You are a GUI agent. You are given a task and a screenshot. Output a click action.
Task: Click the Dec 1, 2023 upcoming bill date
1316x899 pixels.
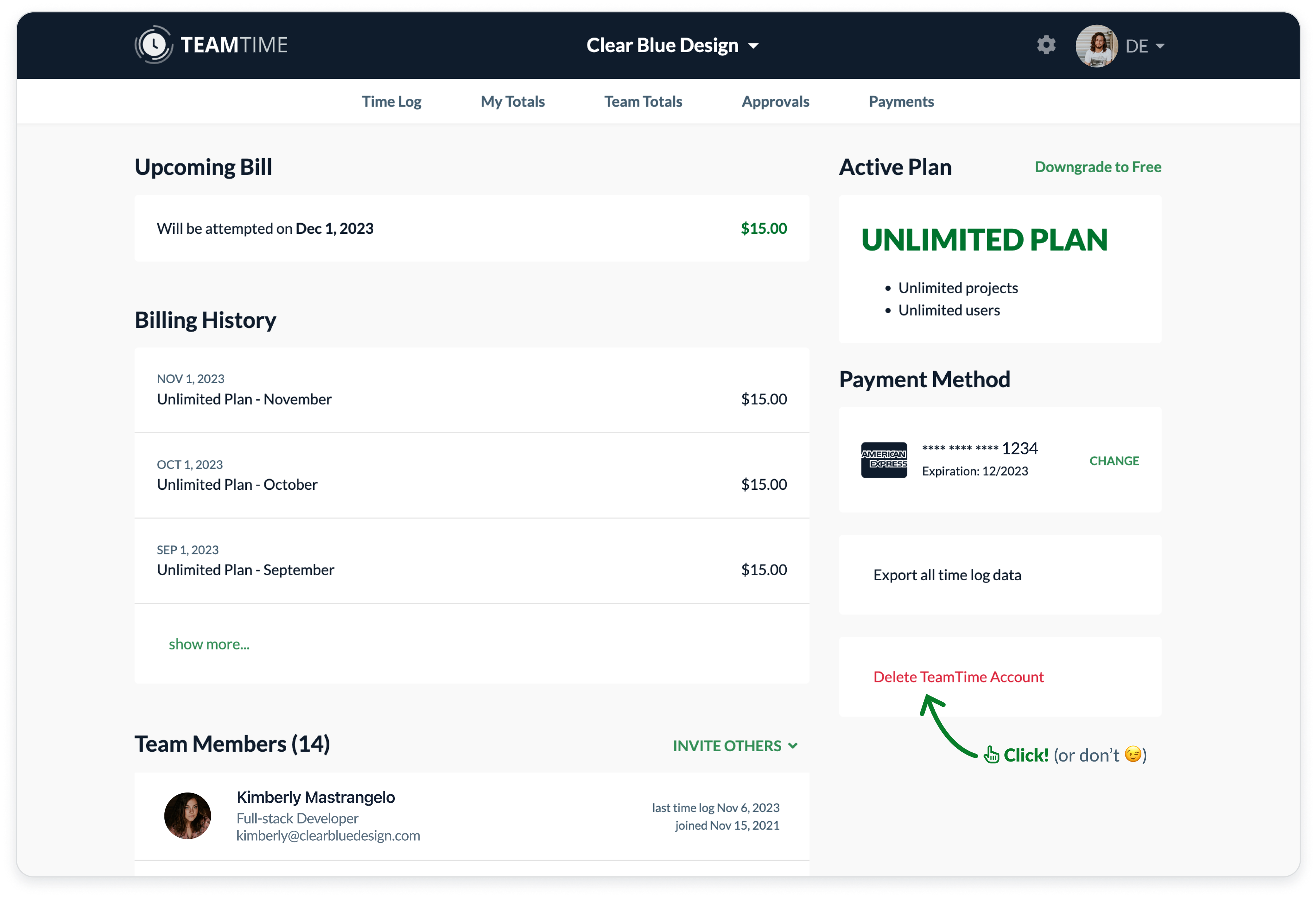(334, 228)
